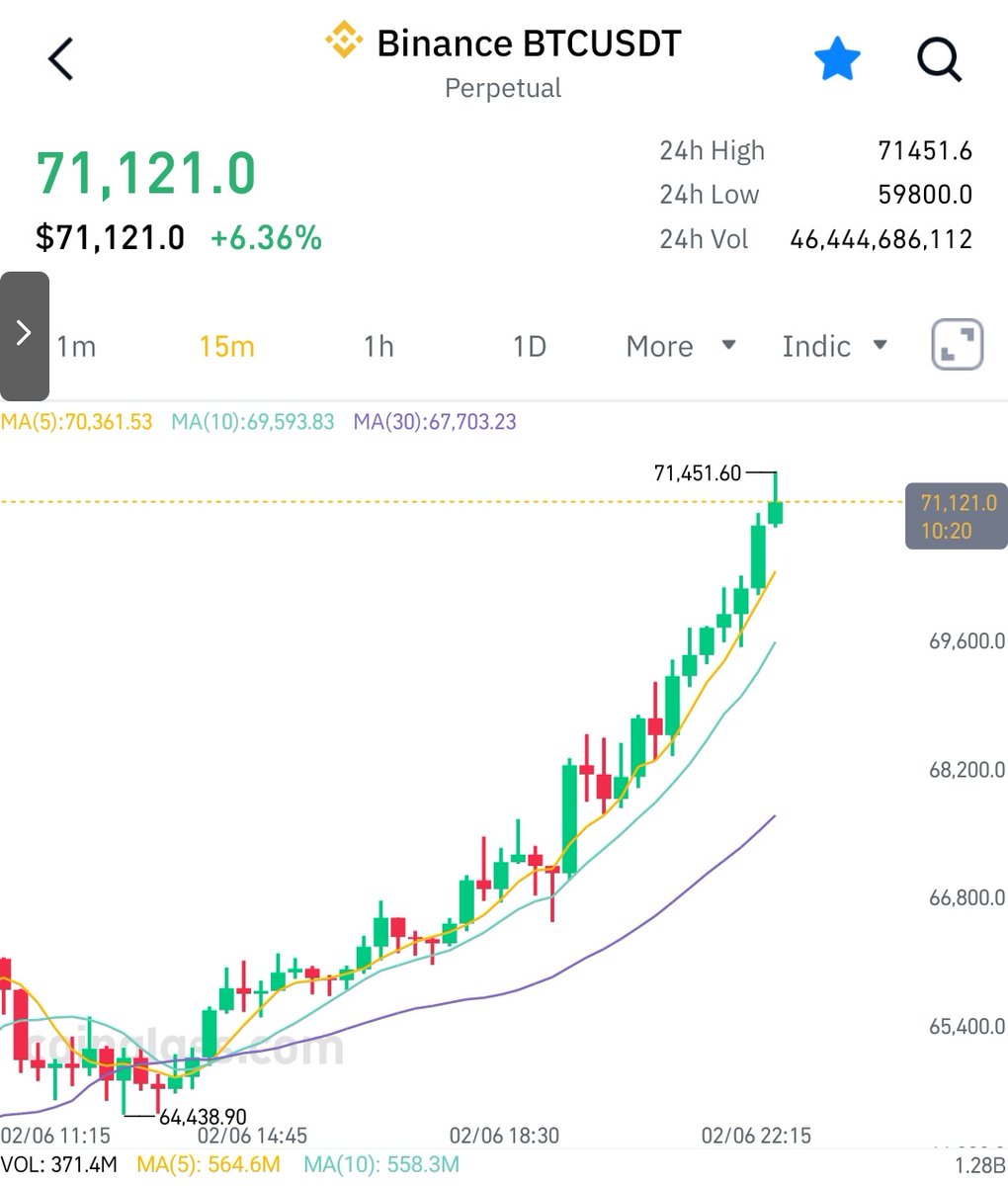Viewport: 1008px width, 1186px height.
Task: Tap the 24h Low value 59800.0
Action: tap(925, 195)
